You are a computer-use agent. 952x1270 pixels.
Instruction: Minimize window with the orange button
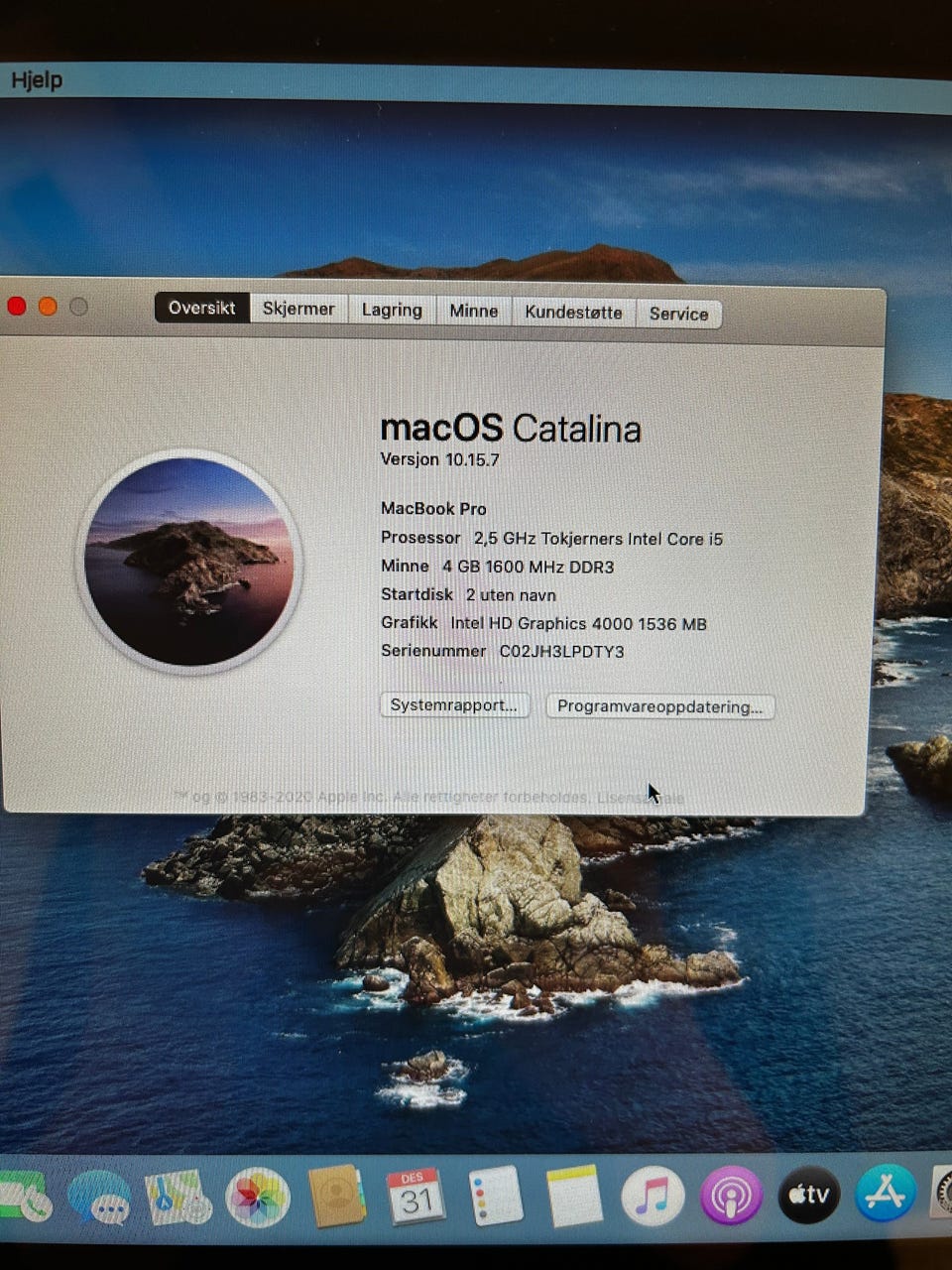[x=47, y=307]
